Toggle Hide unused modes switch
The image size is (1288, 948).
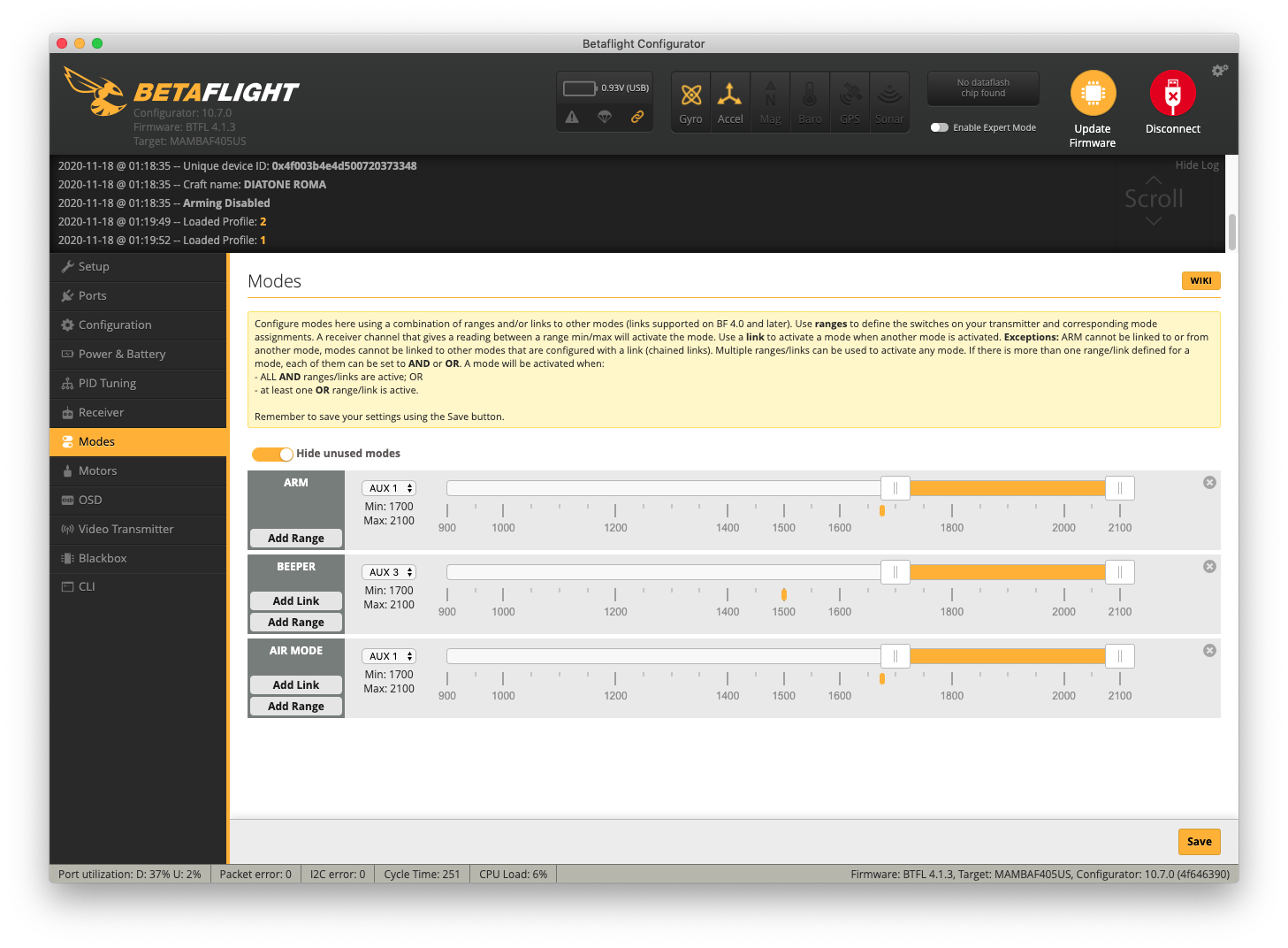click(272, 454)
